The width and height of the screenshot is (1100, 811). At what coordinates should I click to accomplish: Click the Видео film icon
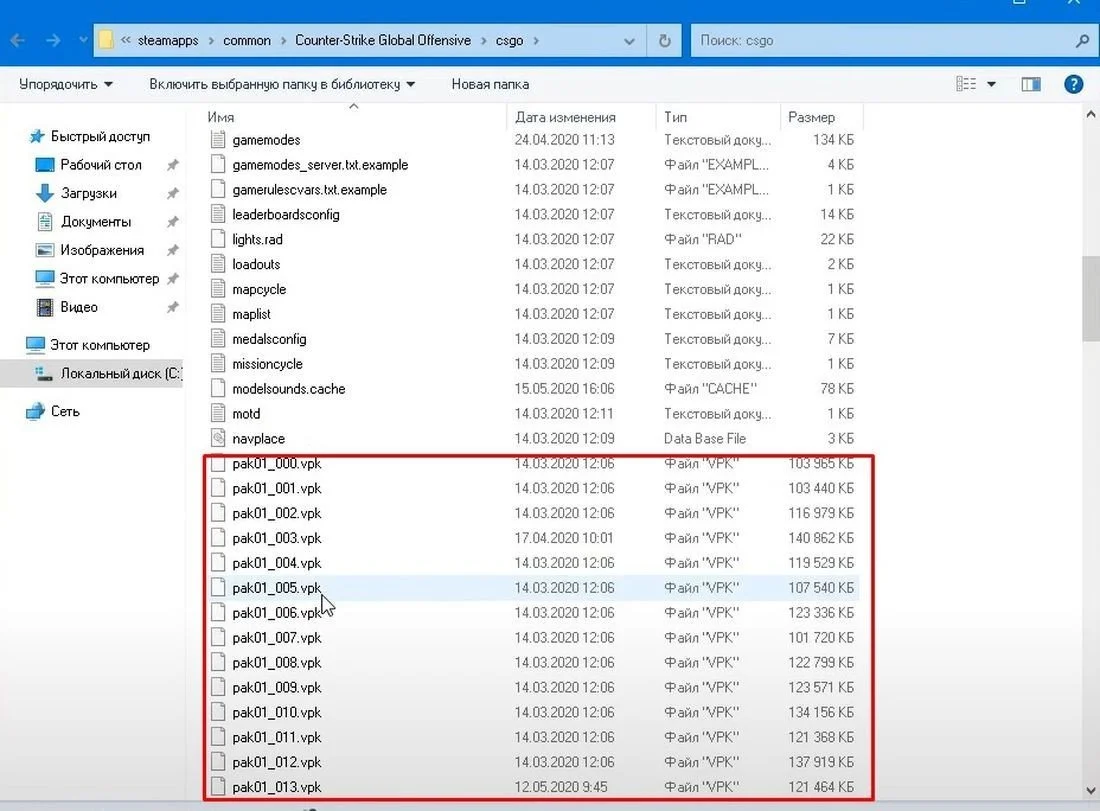coord(44,307)
